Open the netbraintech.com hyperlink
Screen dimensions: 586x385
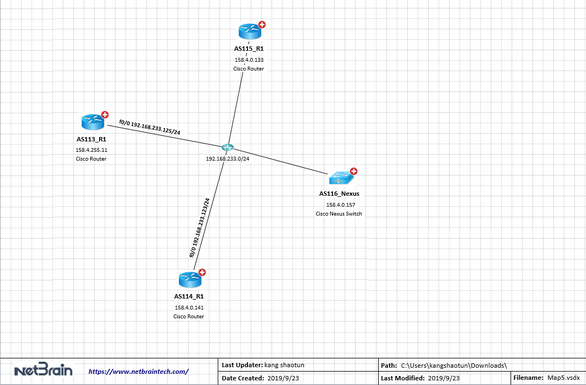point(139,372)
